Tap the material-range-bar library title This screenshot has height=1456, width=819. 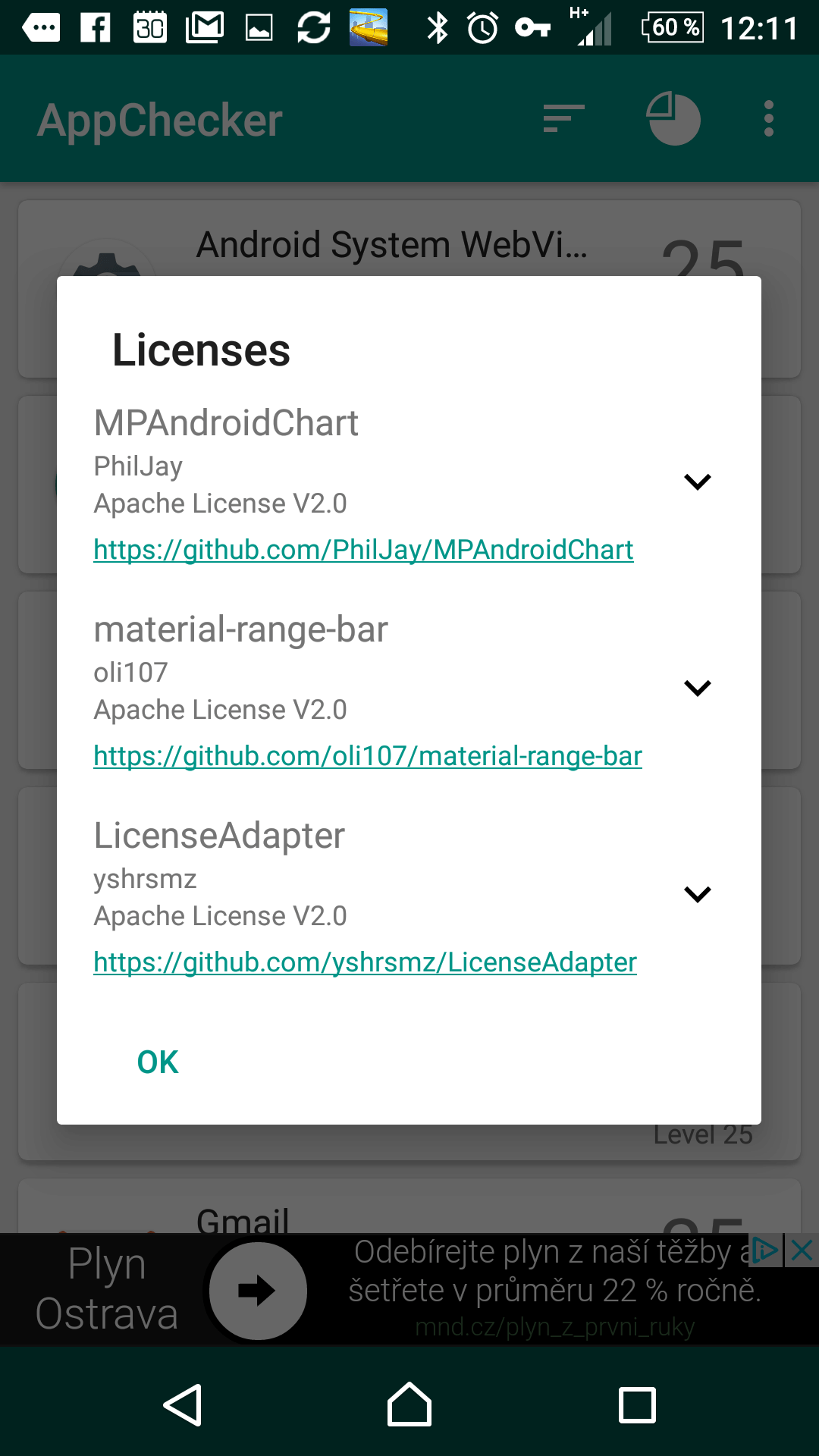click(x=240, y=629)
